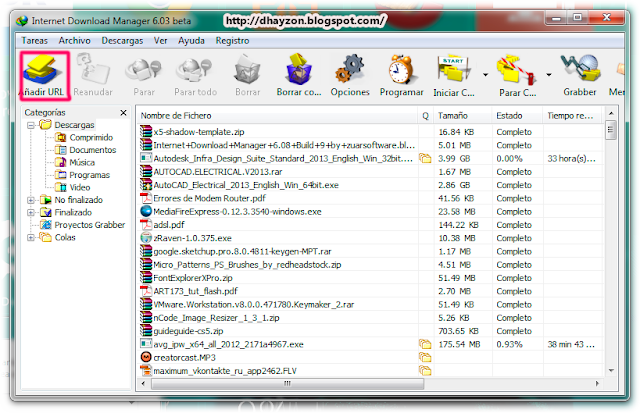640x413 pixels.
Task: Click maximum_vkontakte_ru_app2462.FLV file icon
Action: tap(146, 371)
